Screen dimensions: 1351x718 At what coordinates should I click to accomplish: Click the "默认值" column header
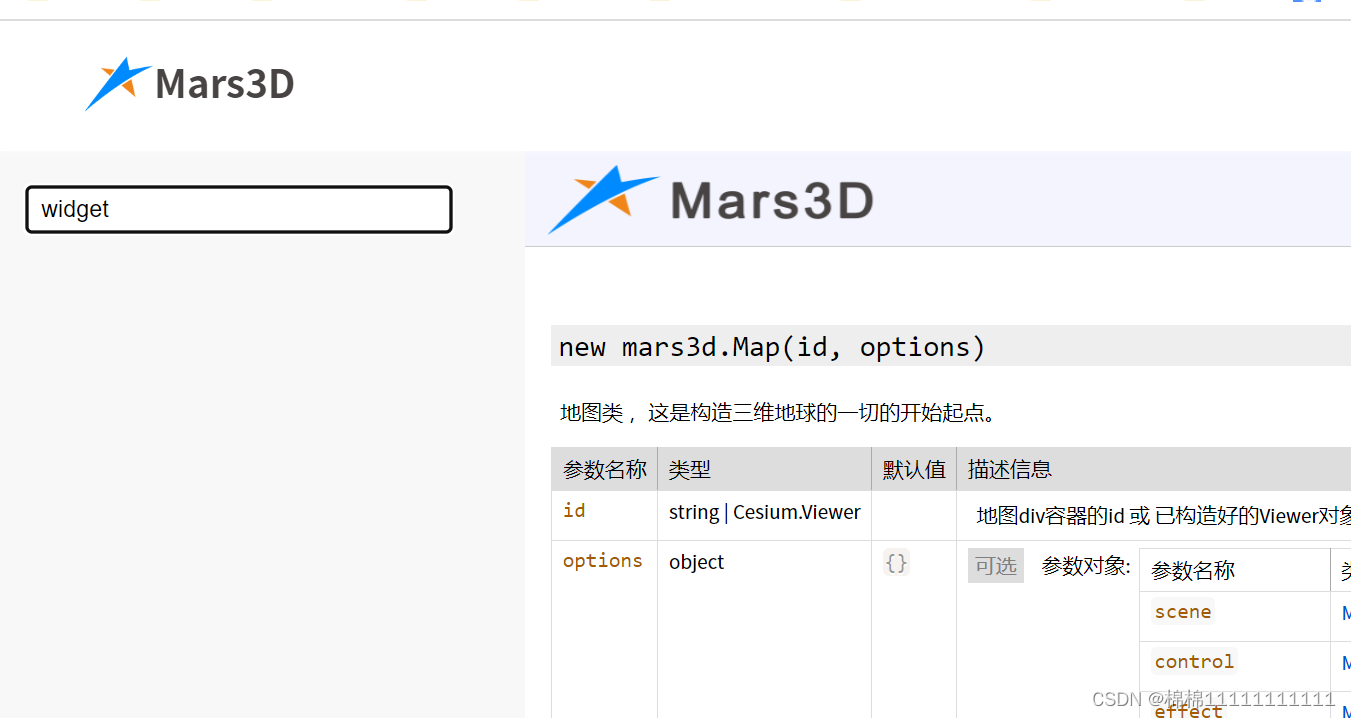click(x=914, y=469)
